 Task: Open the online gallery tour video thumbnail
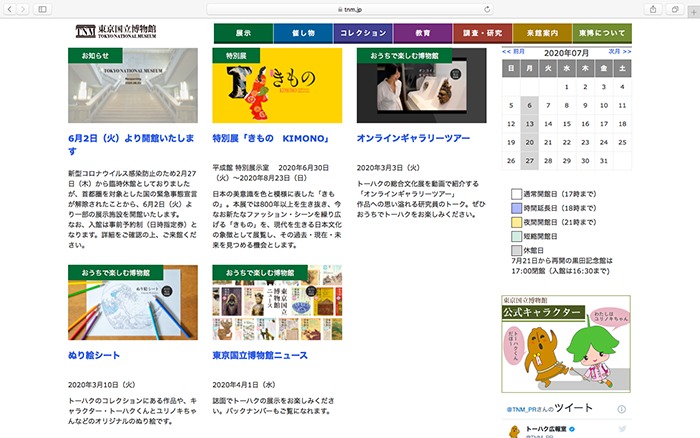point(421,85)
